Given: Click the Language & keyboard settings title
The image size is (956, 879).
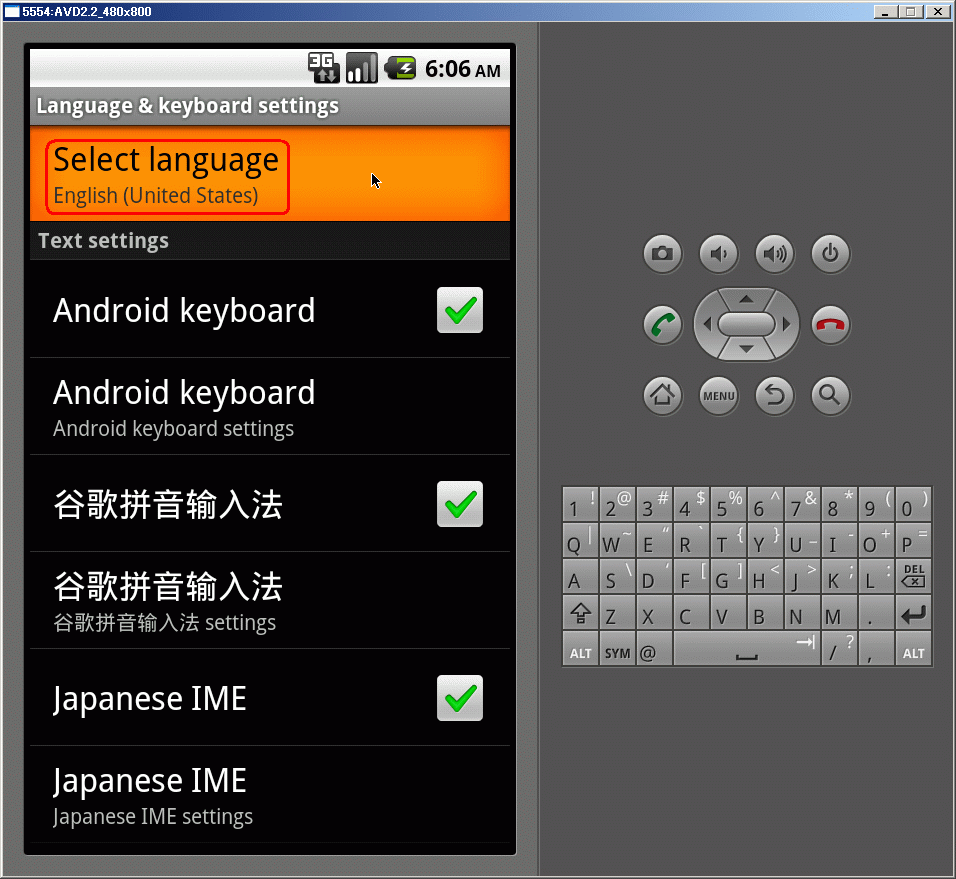Looking at the screenshot, I should (x=187, y=106).
